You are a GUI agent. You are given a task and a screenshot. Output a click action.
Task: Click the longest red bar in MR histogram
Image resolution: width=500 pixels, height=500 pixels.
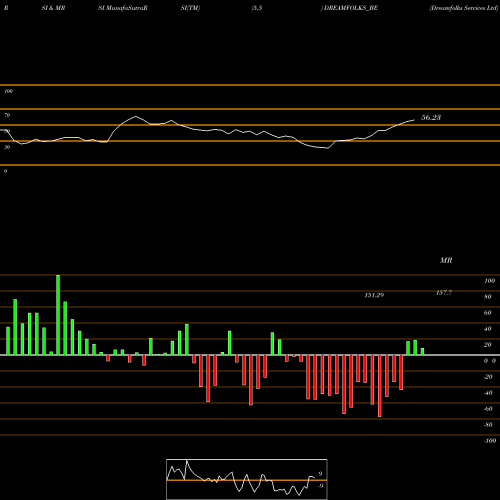point(380,386)
